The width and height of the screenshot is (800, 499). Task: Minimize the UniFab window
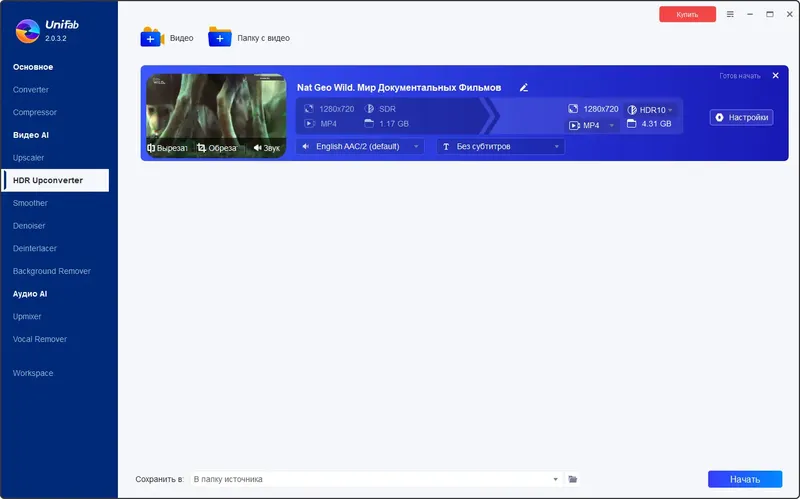point(750,14)
